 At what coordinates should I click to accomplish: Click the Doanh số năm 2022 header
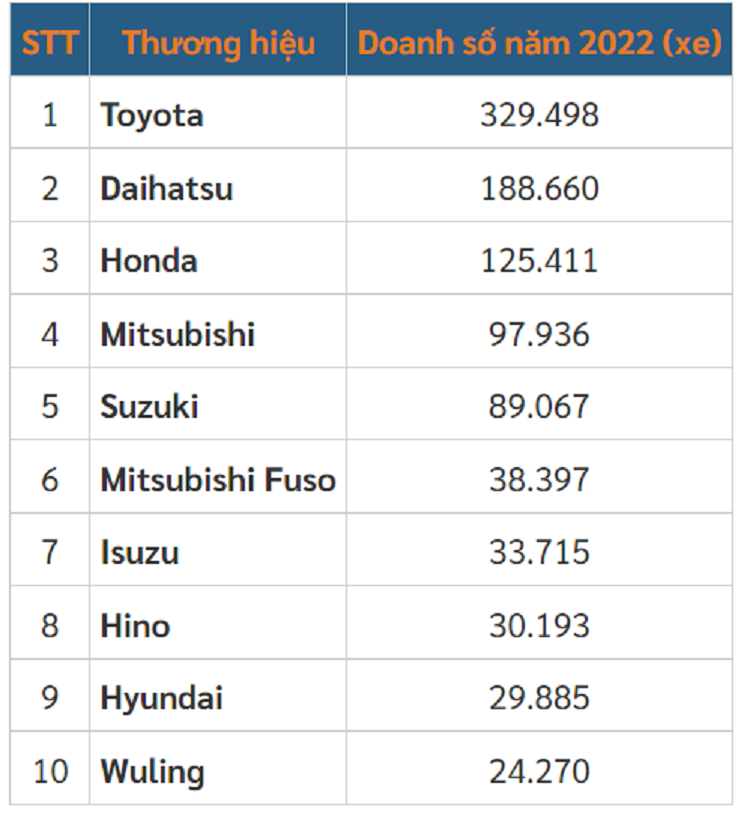tap(539, 43)
